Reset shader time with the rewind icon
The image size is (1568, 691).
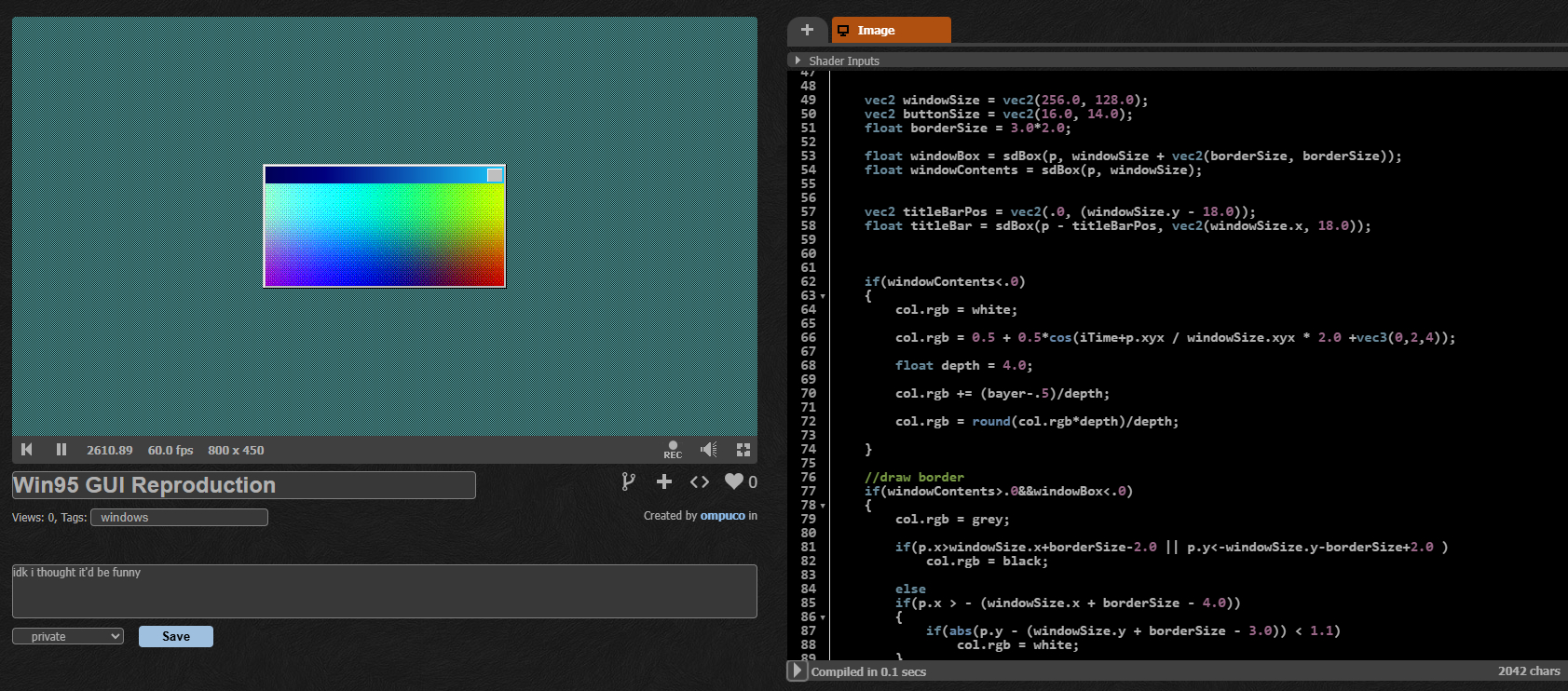coord(27,450)
